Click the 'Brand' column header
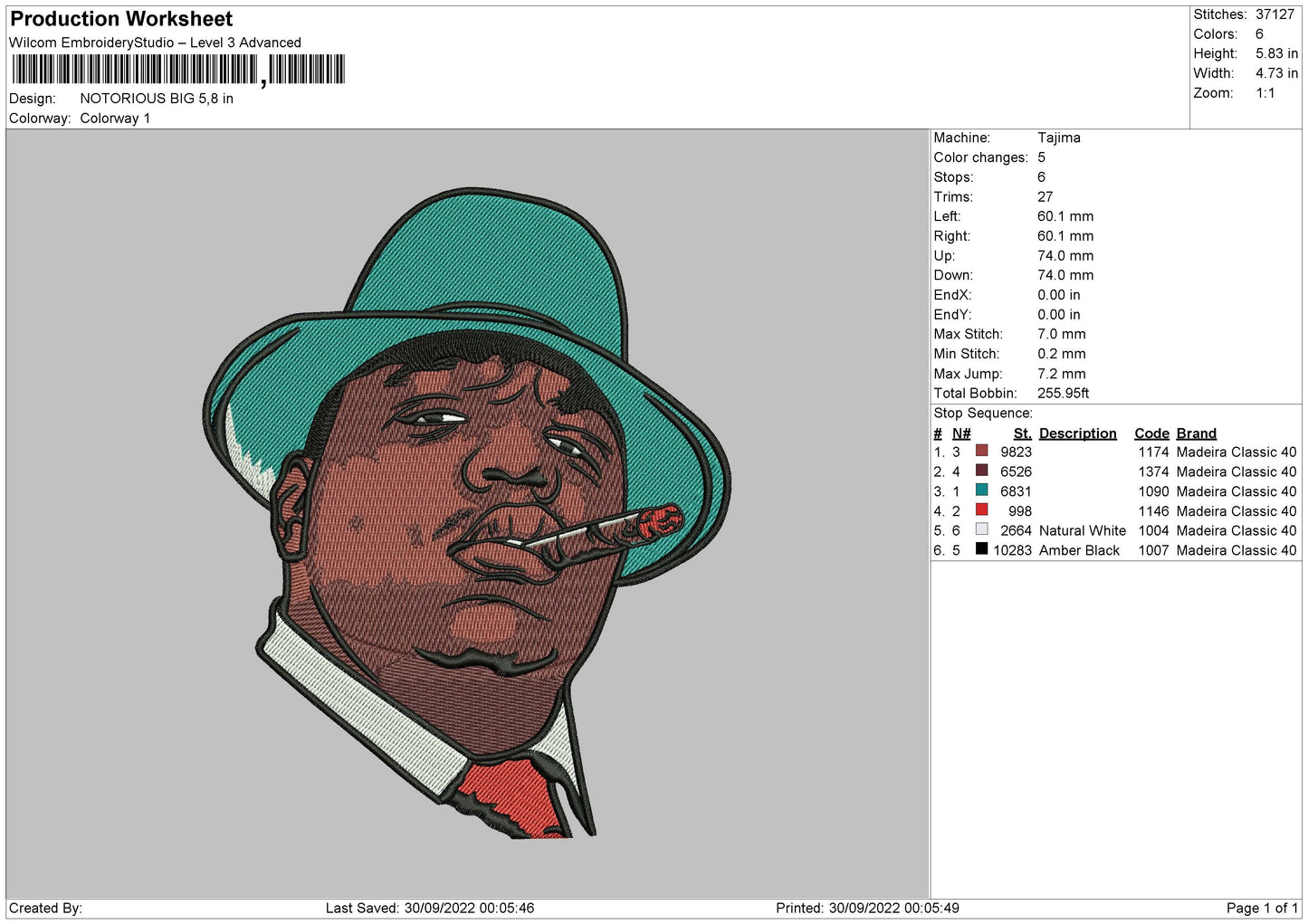 [x=1196, y=433]
